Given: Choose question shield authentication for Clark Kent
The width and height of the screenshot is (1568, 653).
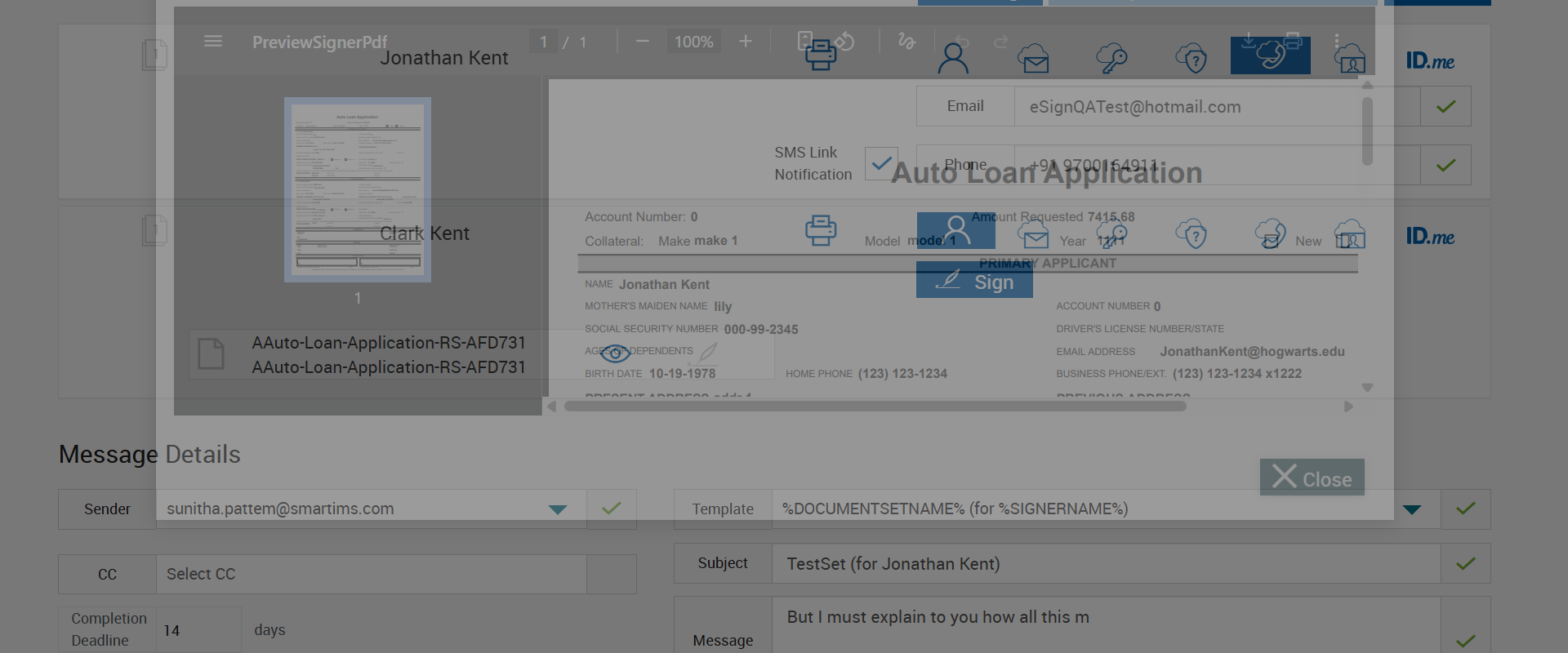Looking at the screenshot, I should pyautogui.click(x=1192, y=234).
